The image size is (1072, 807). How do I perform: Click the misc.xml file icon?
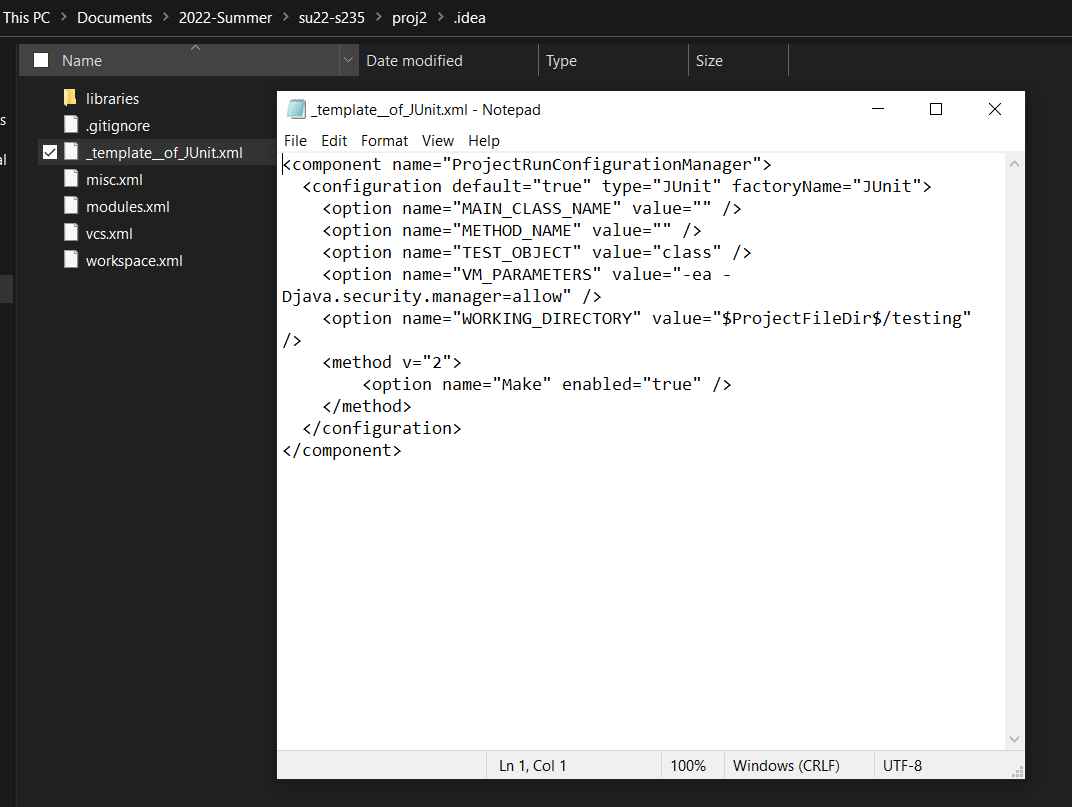[70, 179]
